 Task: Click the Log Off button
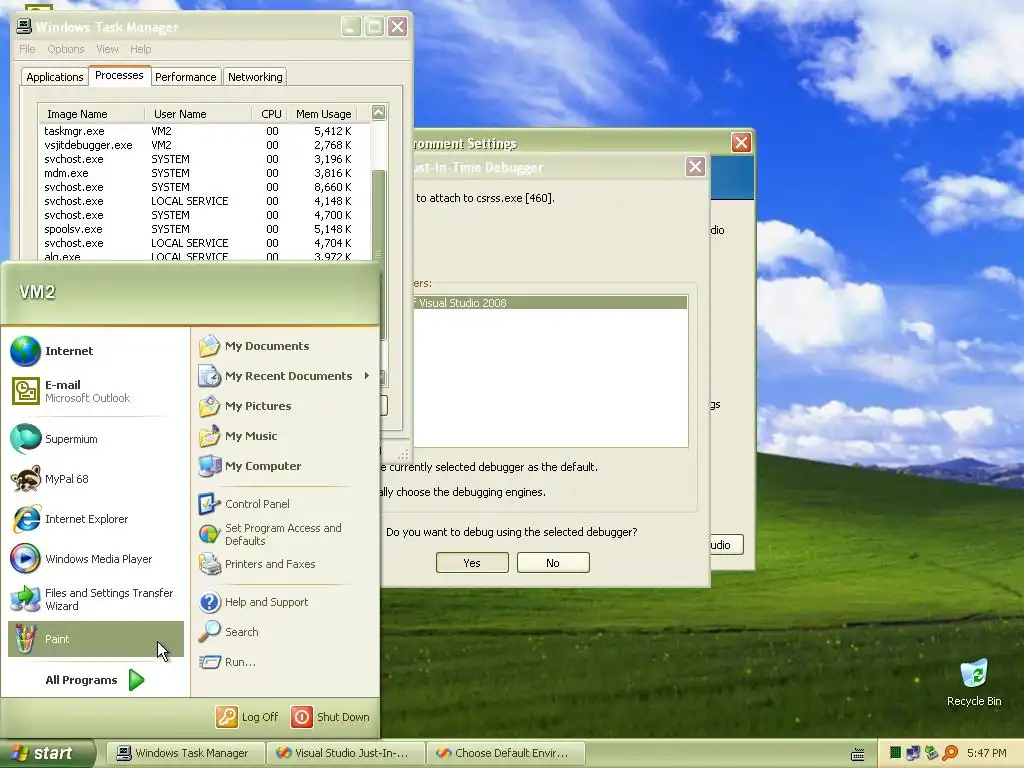(x=248, y=717)
